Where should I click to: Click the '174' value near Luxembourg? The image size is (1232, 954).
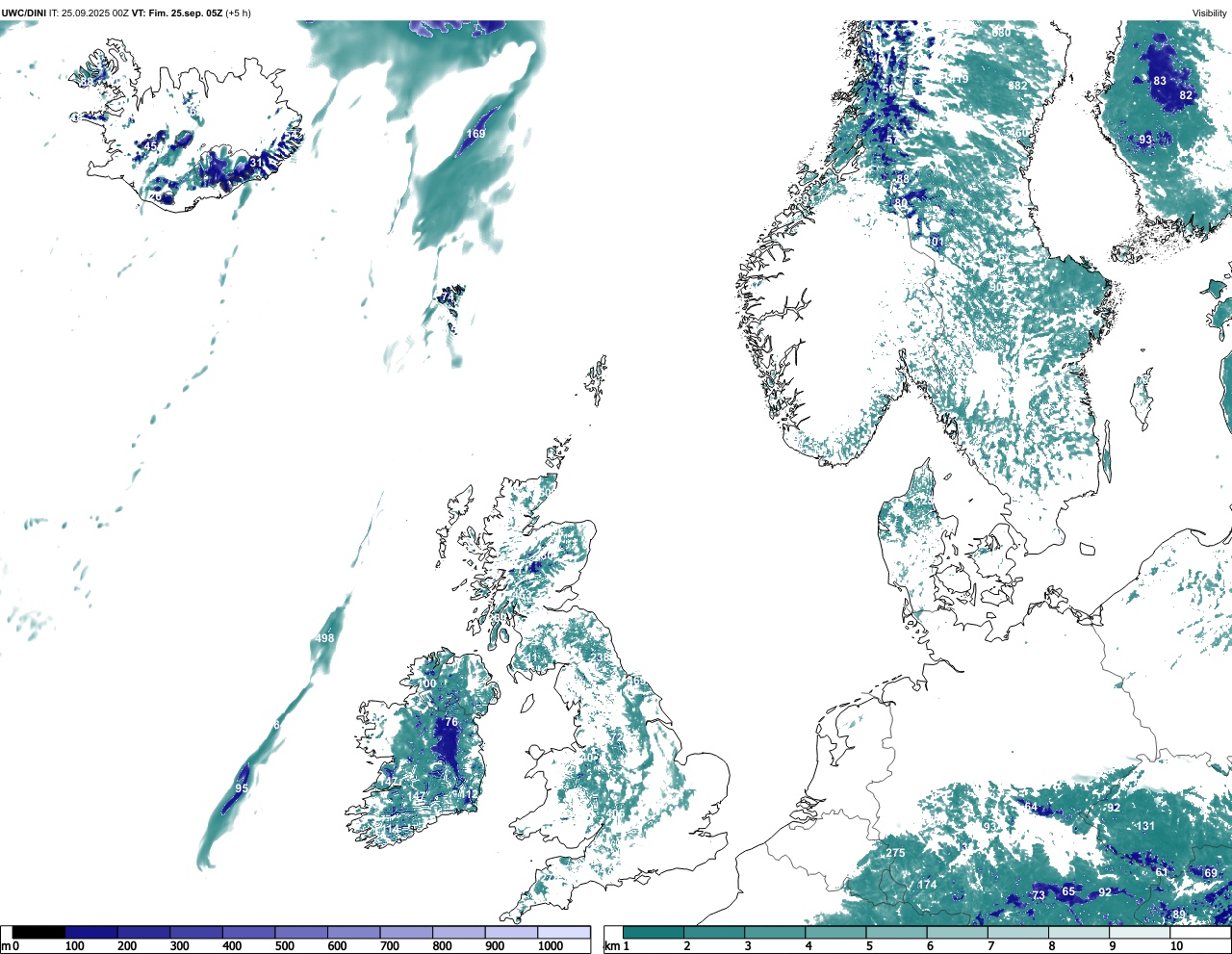pyautogui.click(x=927, y=885)
